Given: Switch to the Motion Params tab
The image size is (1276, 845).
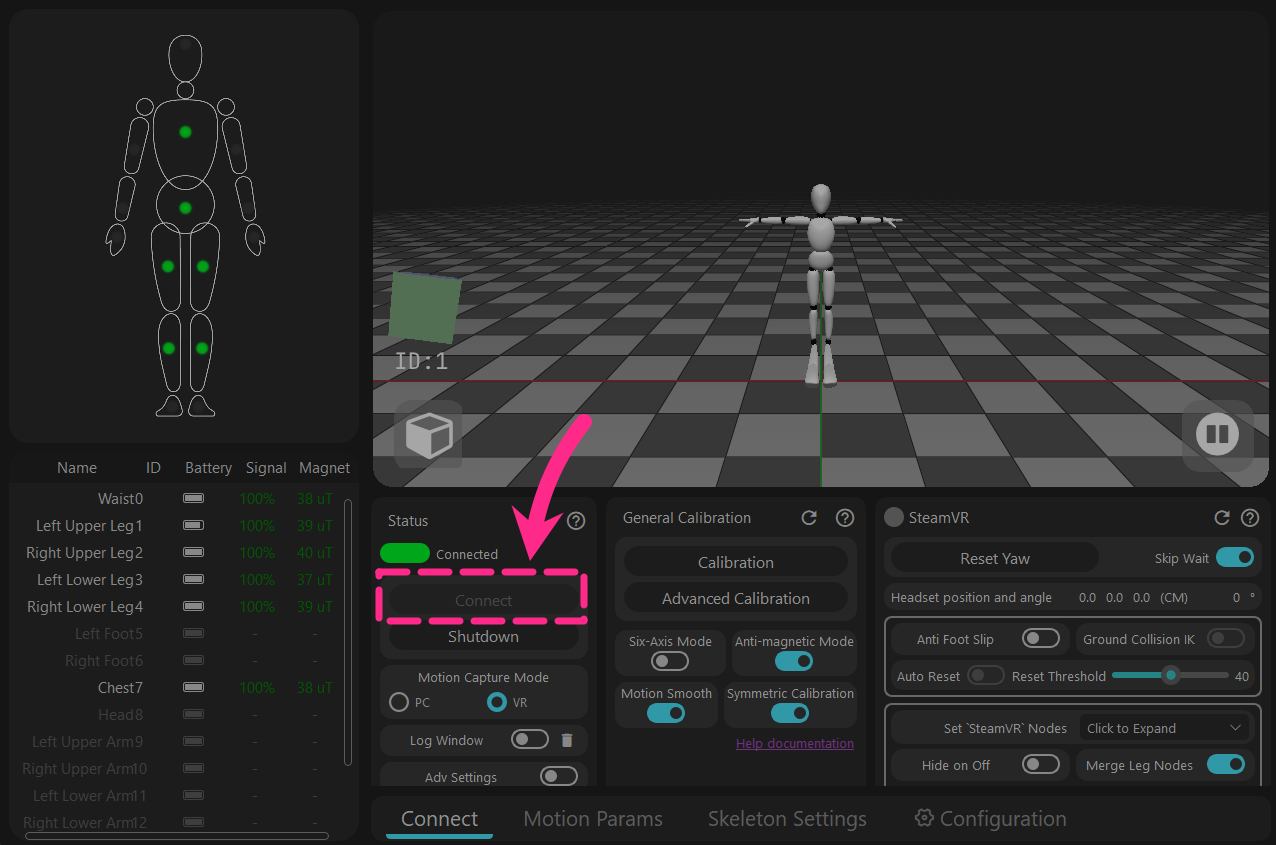Looking at the screenshot, I should [593, 819].
